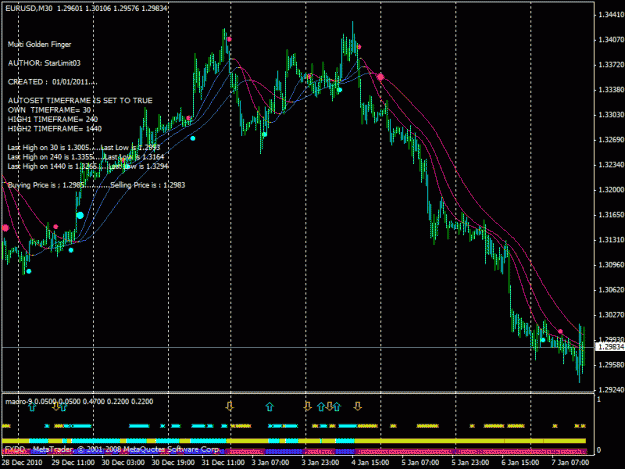Click the 1.29240 price scale label
Viewport: 625px width, 469px height.
[x=611, y=390]
